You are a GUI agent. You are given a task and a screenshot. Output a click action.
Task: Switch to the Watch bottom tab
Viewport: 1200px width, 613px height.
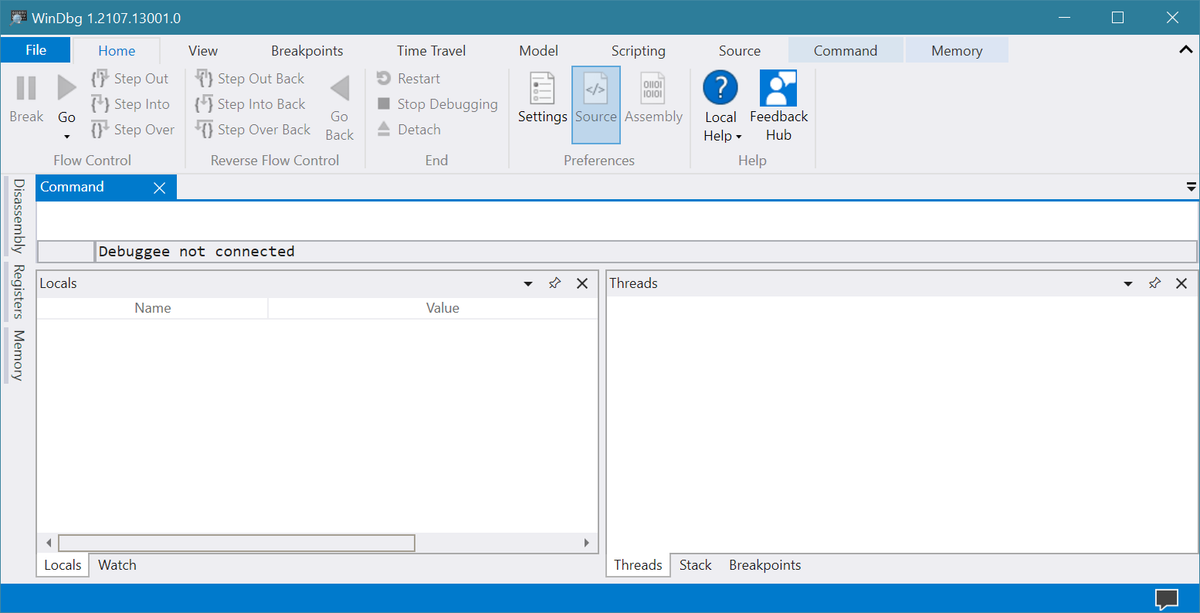[x=117, y=565]
